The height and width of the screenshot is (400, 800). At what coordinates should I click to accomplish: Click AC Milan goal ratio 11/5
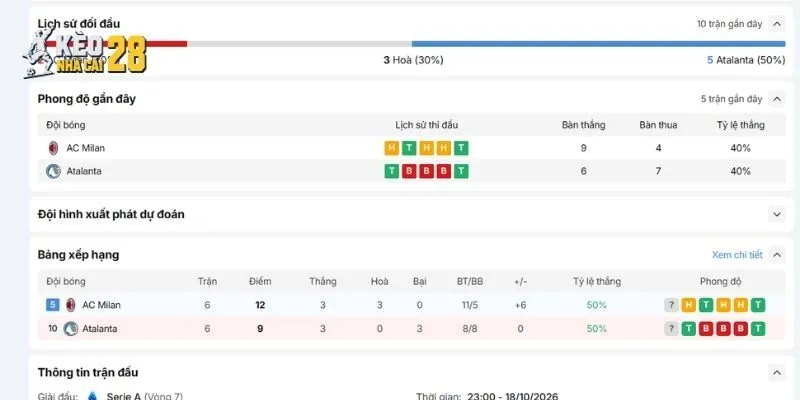(470, 305)
